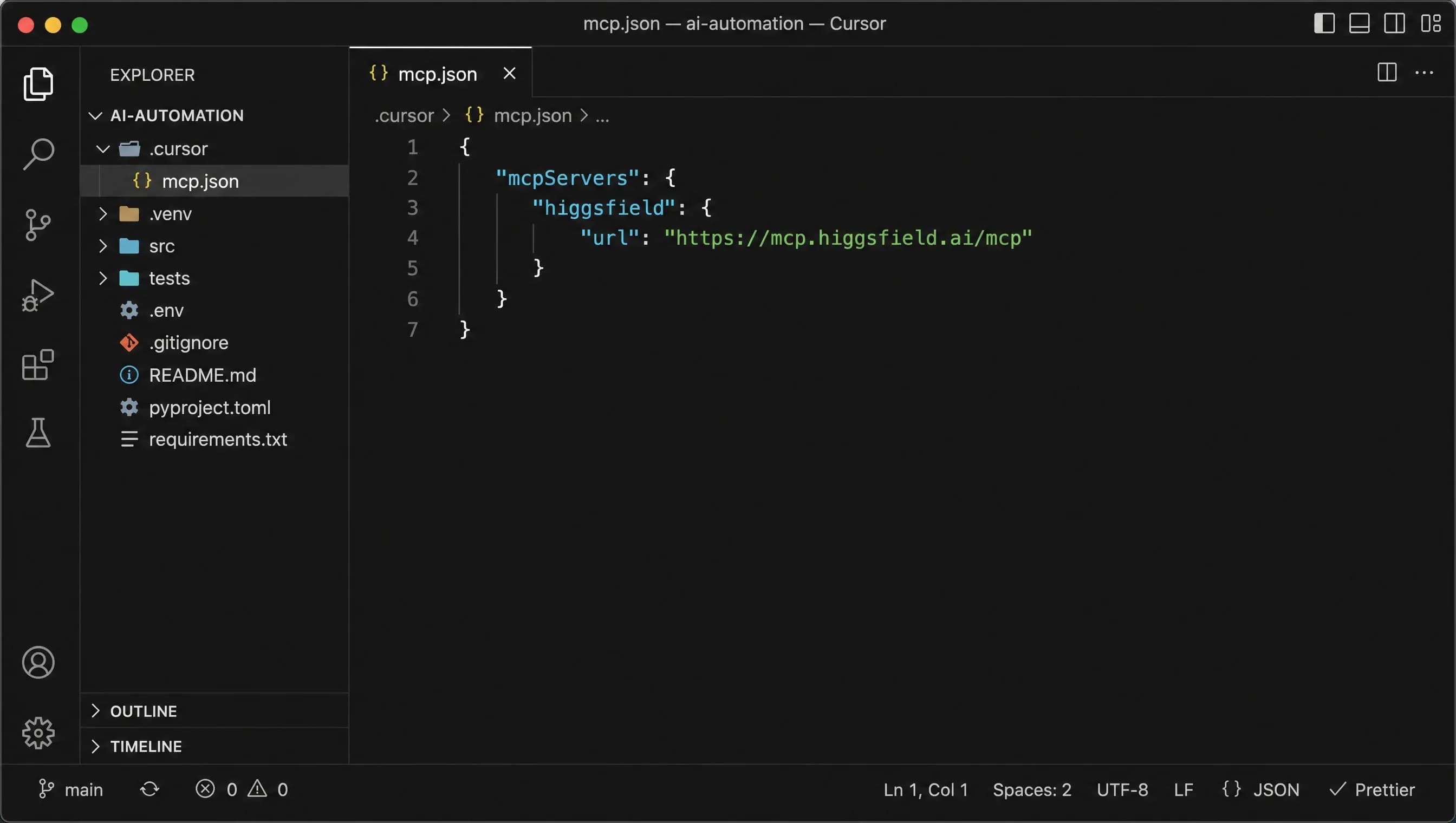
Task: Click the higgsfield URL string in editor
Action: pyautogui.click(x=848, y=238)
